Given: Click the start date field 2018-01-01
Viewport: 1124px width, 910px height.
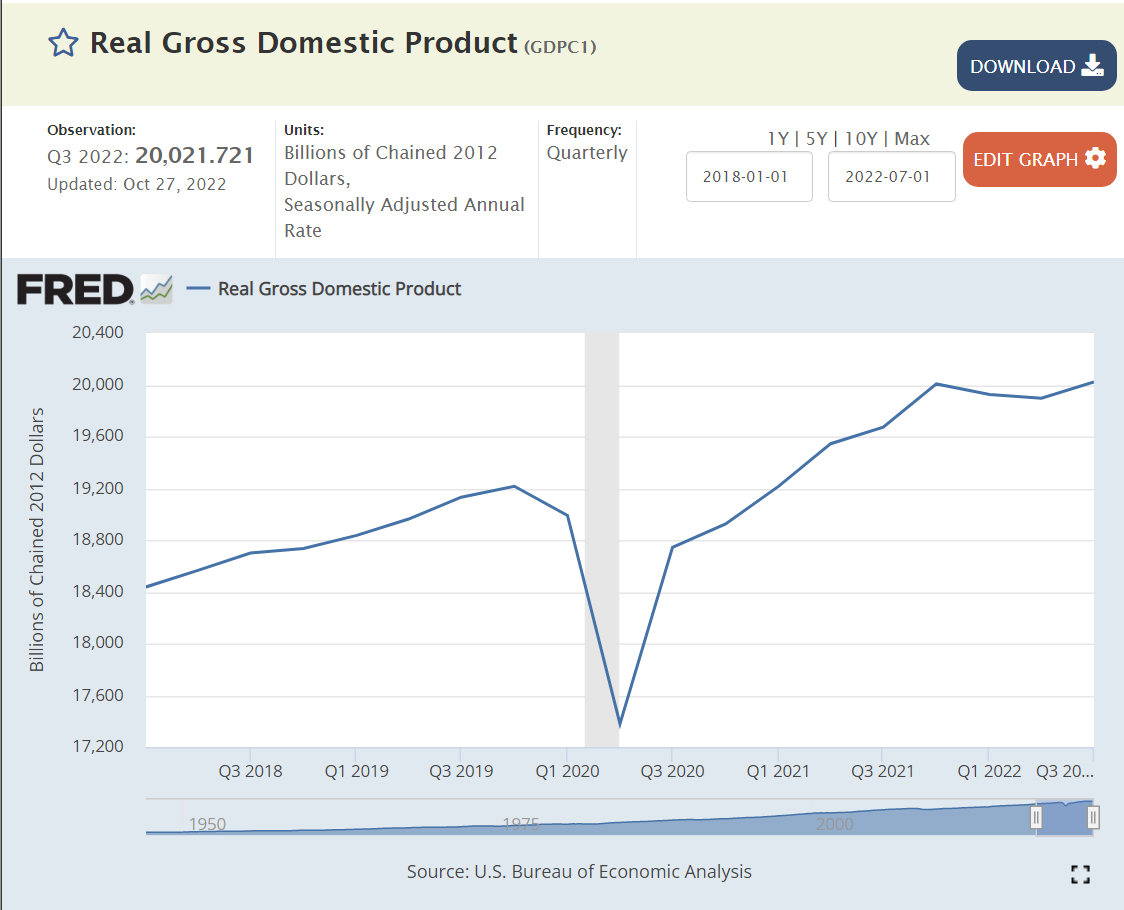Looking at the screenshot, I should pos(749,177).
